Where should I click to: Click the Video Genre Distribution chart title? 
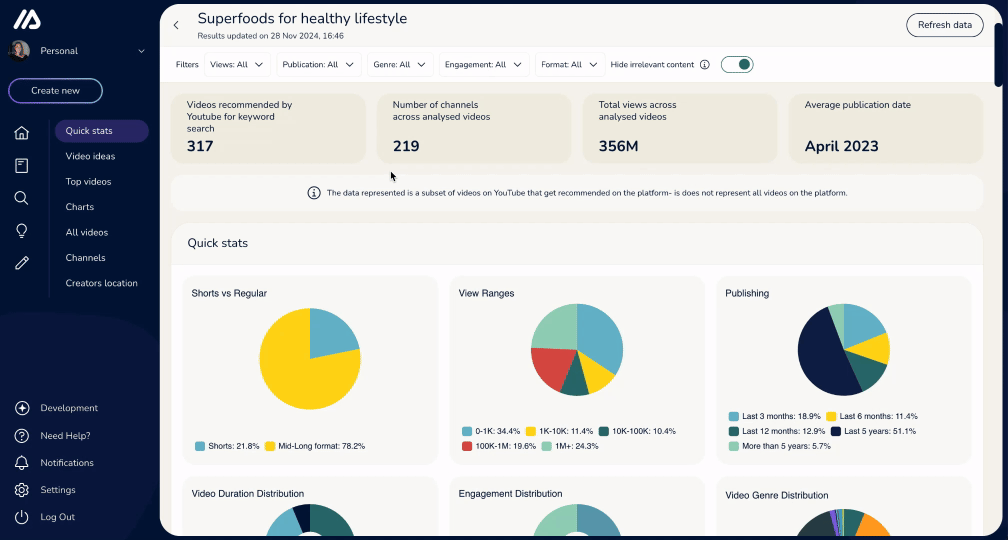[x=777, y=496]
